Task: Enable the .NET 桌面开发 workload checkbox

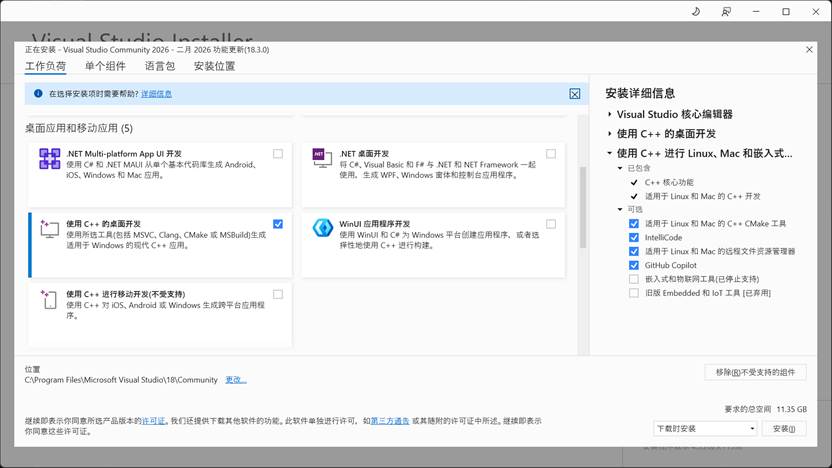Action: [551, 154]
